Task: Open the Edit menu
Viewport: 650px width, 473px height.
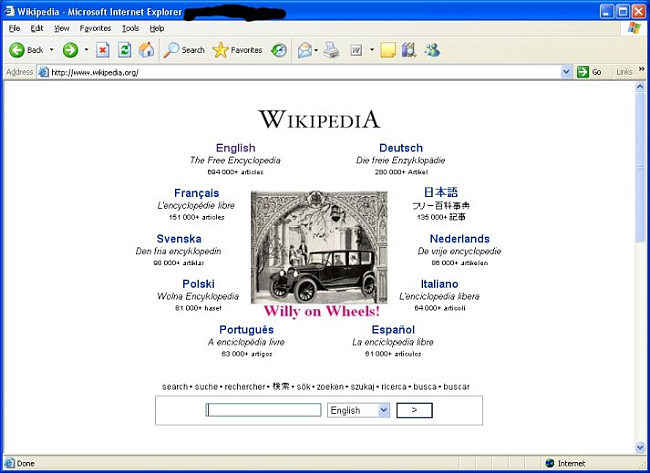Action: tap(37, 29)
